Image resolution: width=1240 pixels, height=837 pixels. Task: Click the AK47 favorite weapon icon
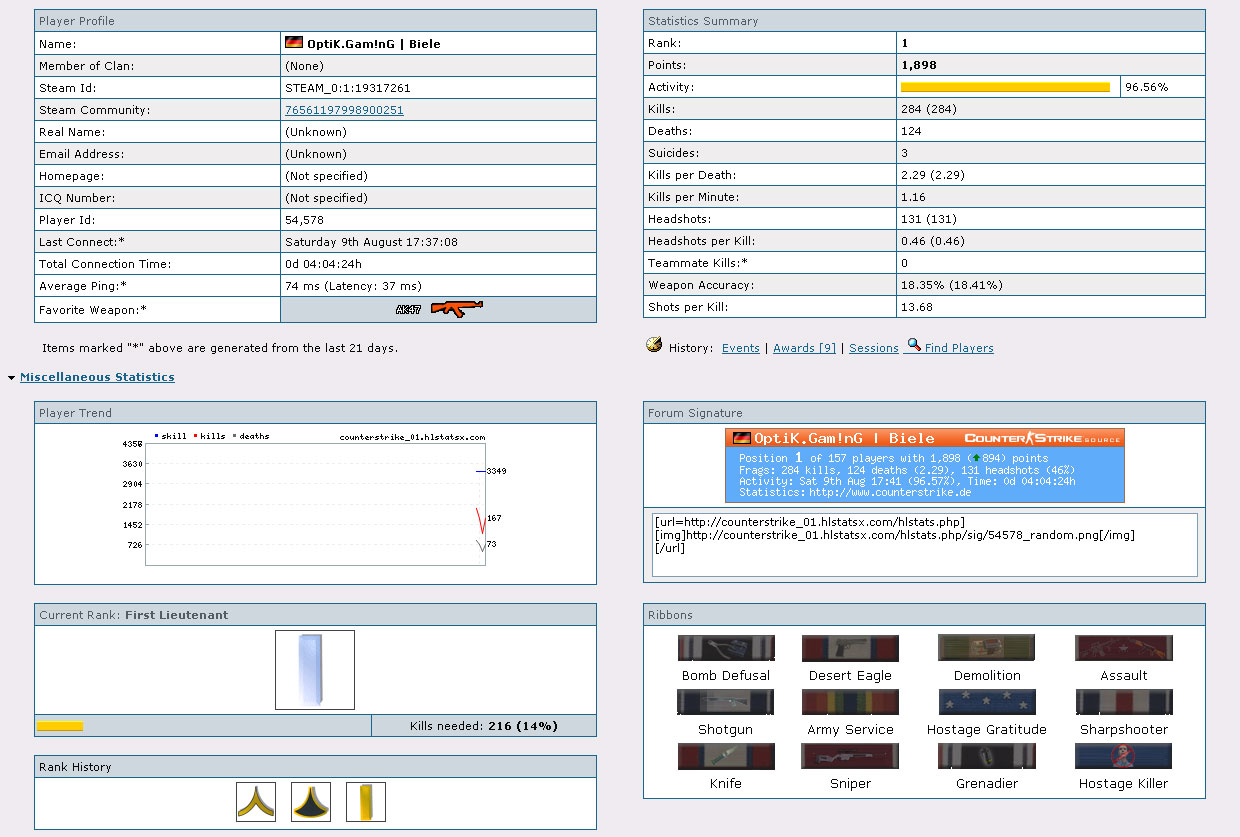tap(440, 309)
